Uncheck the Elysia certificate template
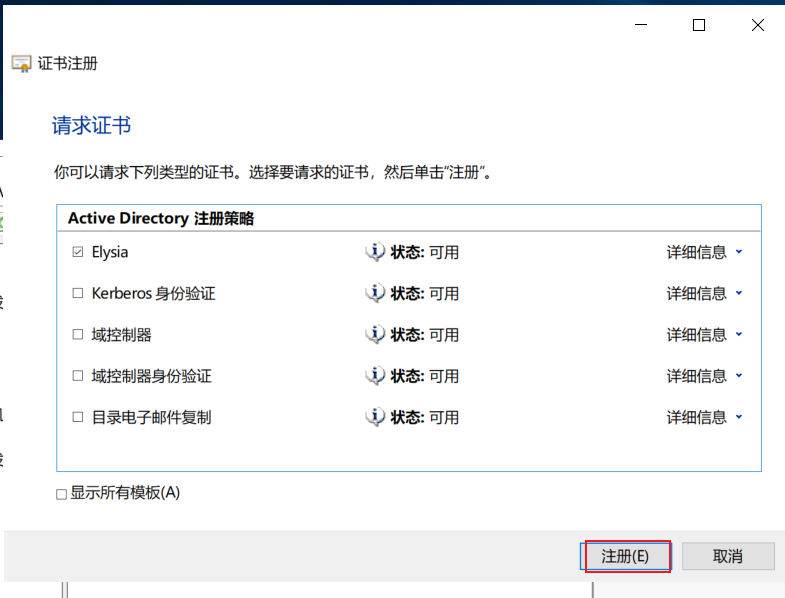785x598 pixels. 78,251
